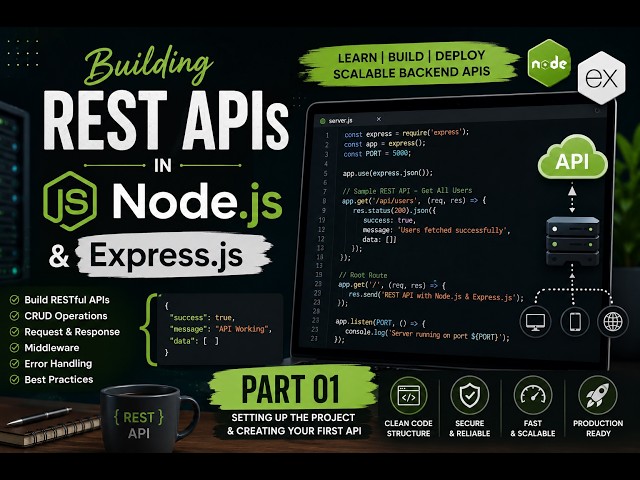Click the 'PART 01' green banner

click(x=291, y=389)
